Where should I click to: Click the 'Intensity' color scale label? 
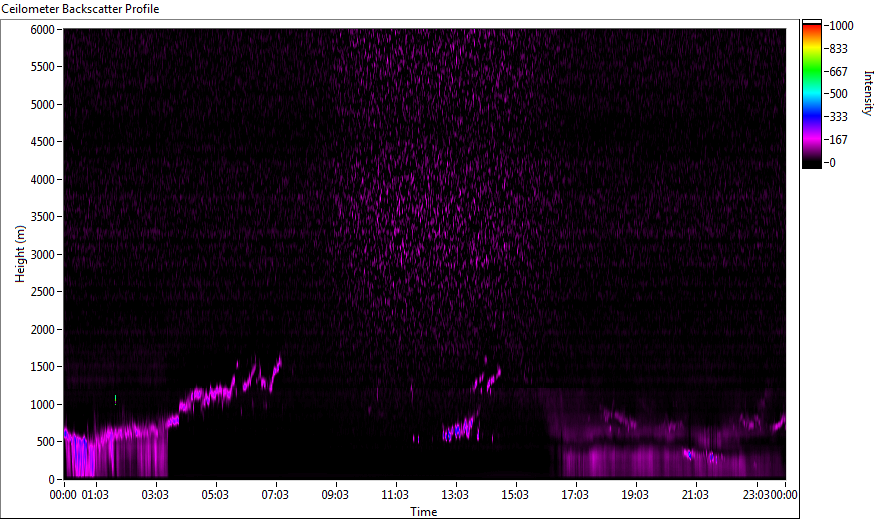point(868,93)
